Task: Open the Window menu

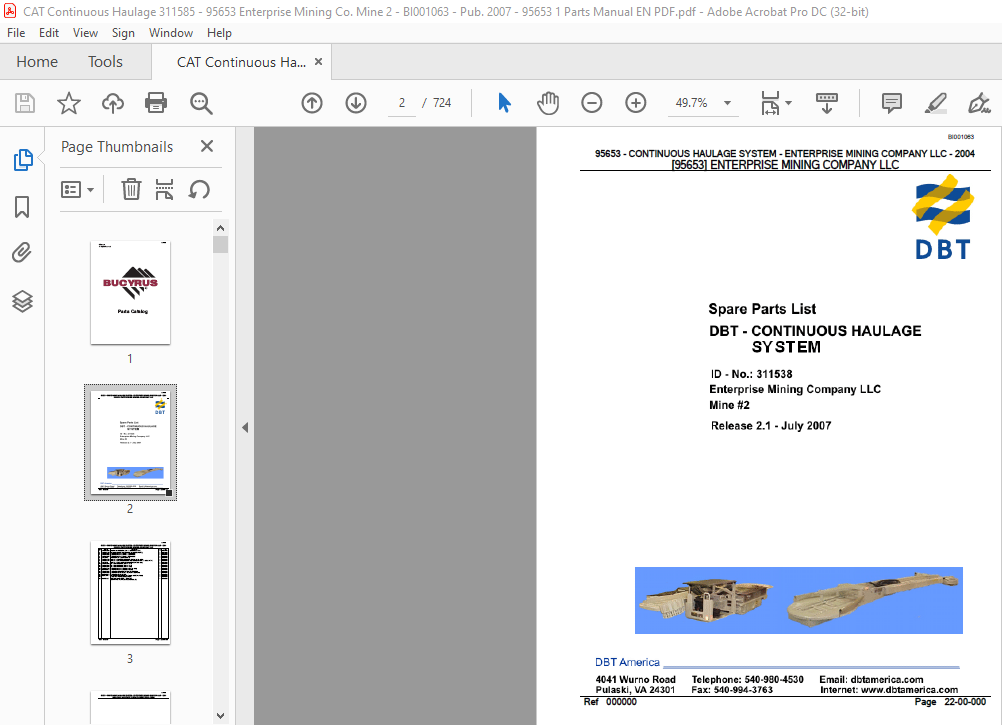Action: click(171, 33)
